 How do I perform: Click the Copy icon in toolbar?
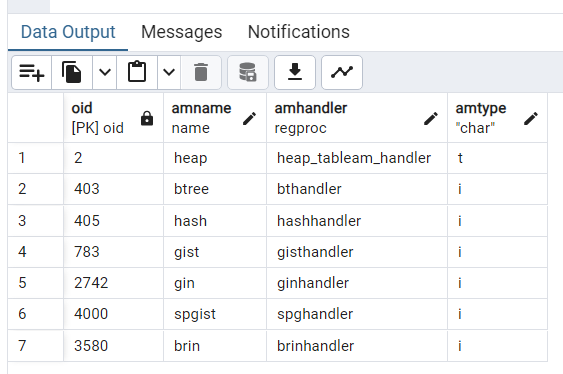coord(72,73)
